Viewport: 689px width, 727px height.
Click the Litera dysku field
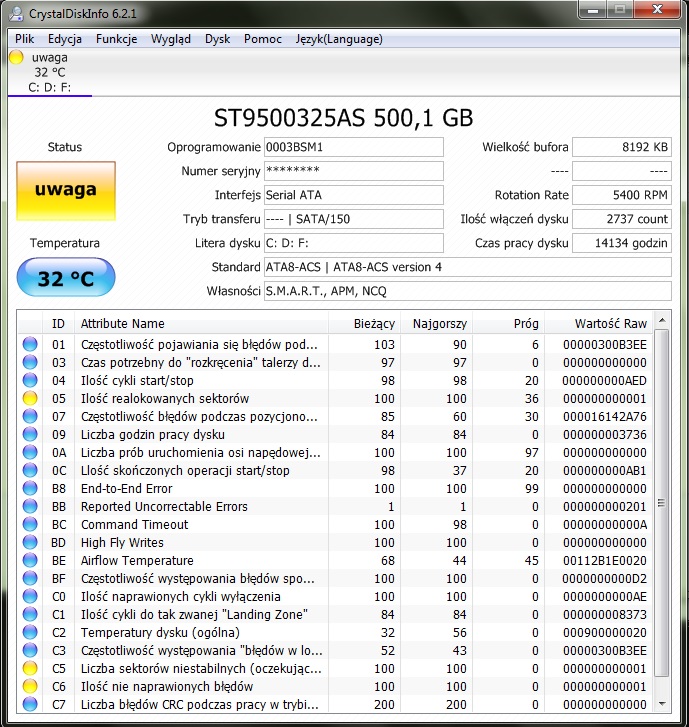(x=354, y=243)
